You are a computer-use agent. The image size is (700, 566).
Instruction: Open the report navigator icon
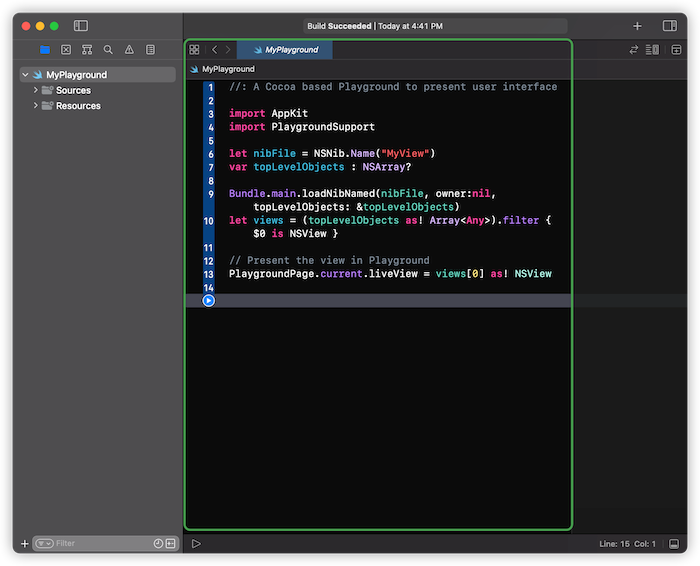pyautogui.click(x=150, y=49)
